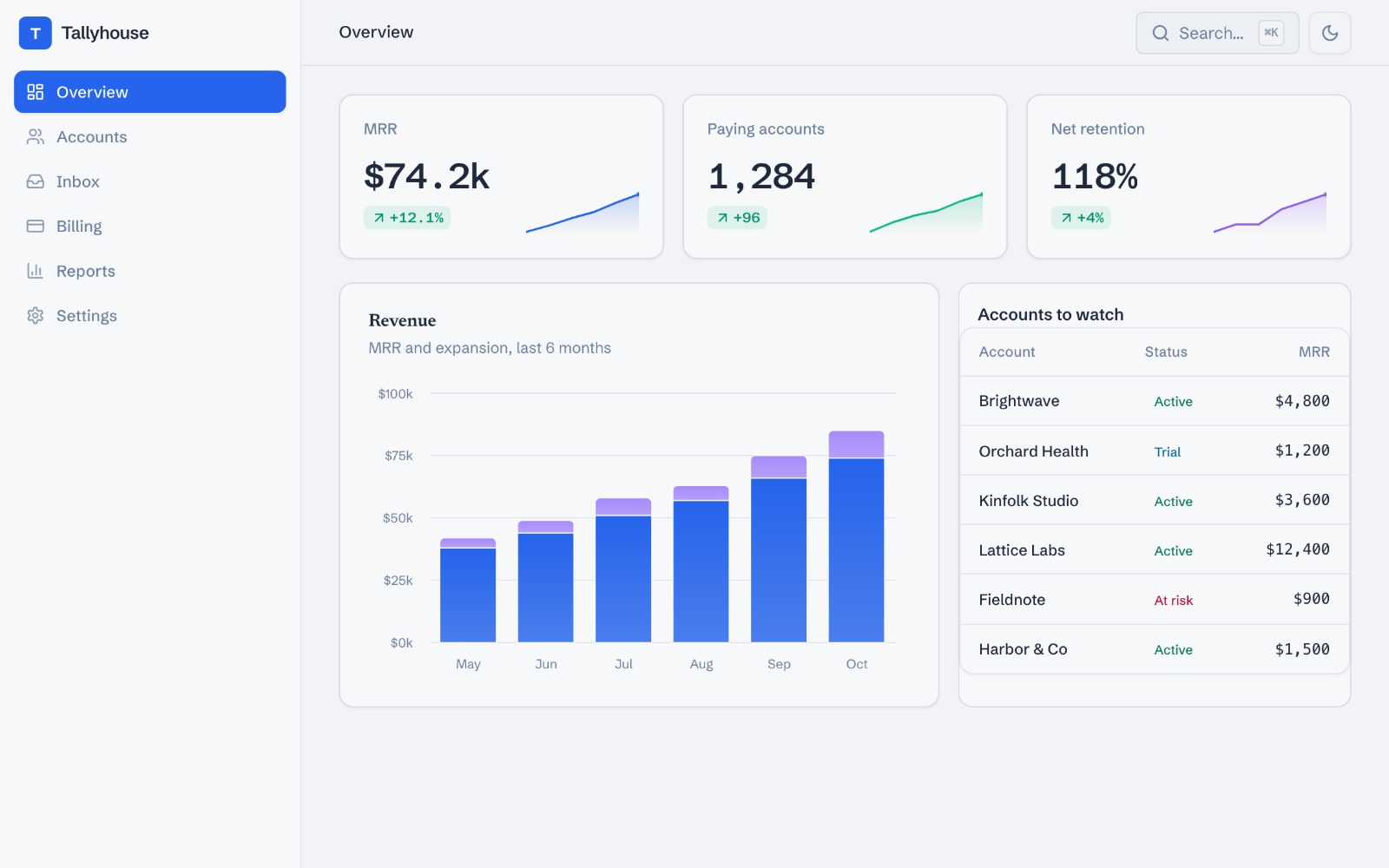
Task: Select the Orchard Health account name
Action: pos(1033,451)
